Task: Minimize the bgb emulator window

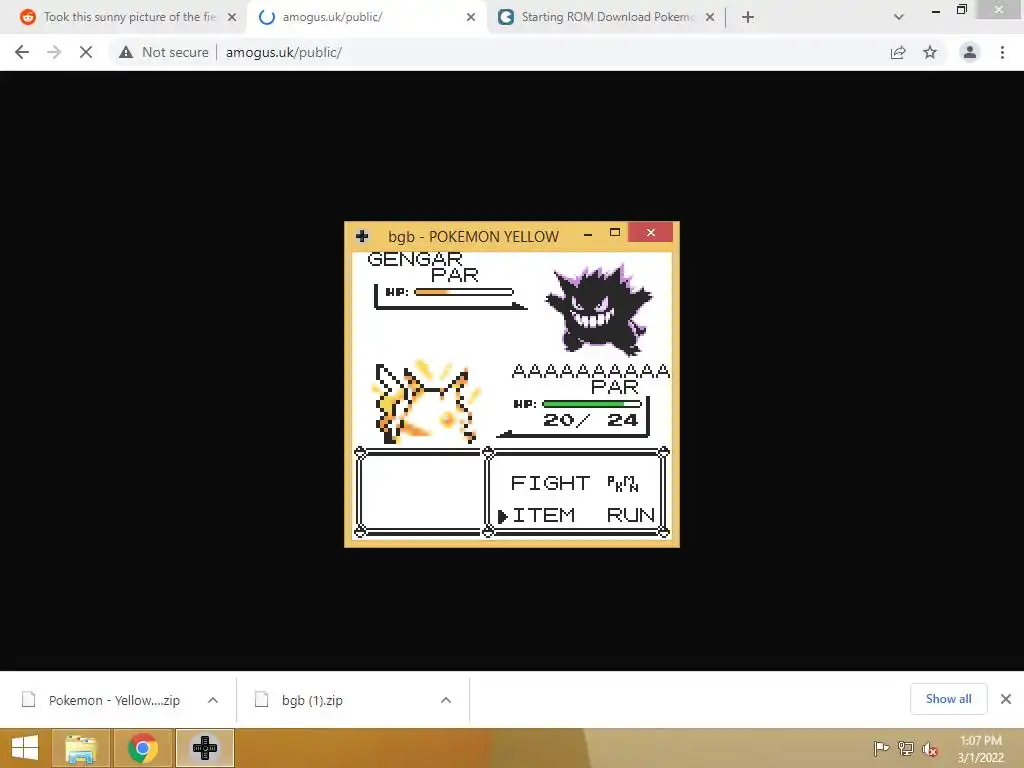Action: click(x=588, y=234)
